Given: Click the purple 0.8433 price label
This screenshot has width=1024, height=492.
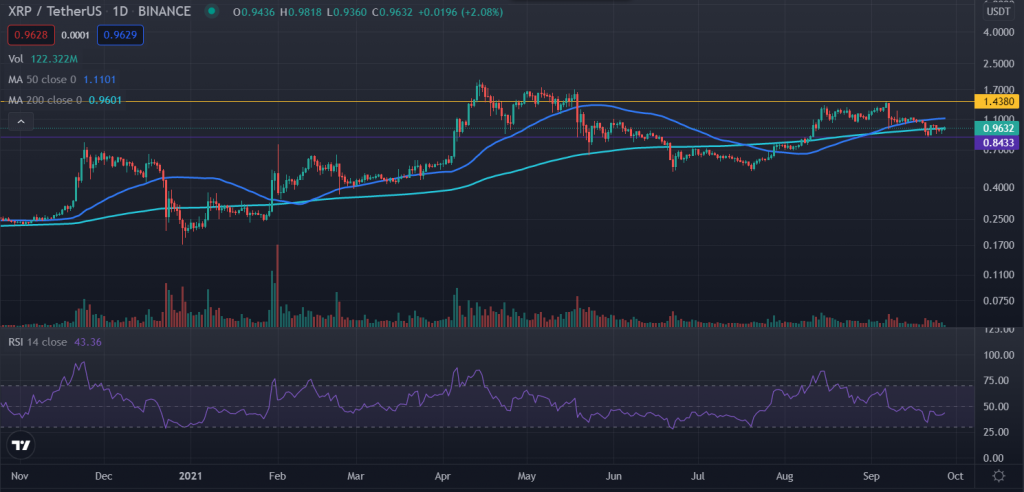Looking at the screenshot, I should click(x=997, y=142).
